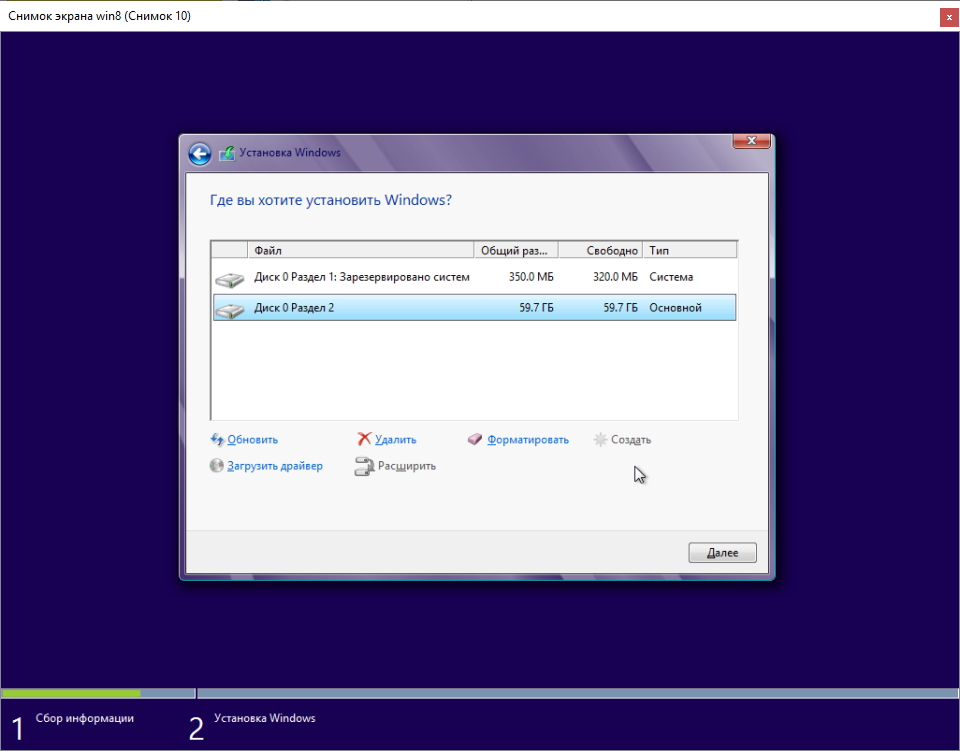Click the Сбор информации step label
Viewport: 960px width, 751px height.
tap(84, 718)
